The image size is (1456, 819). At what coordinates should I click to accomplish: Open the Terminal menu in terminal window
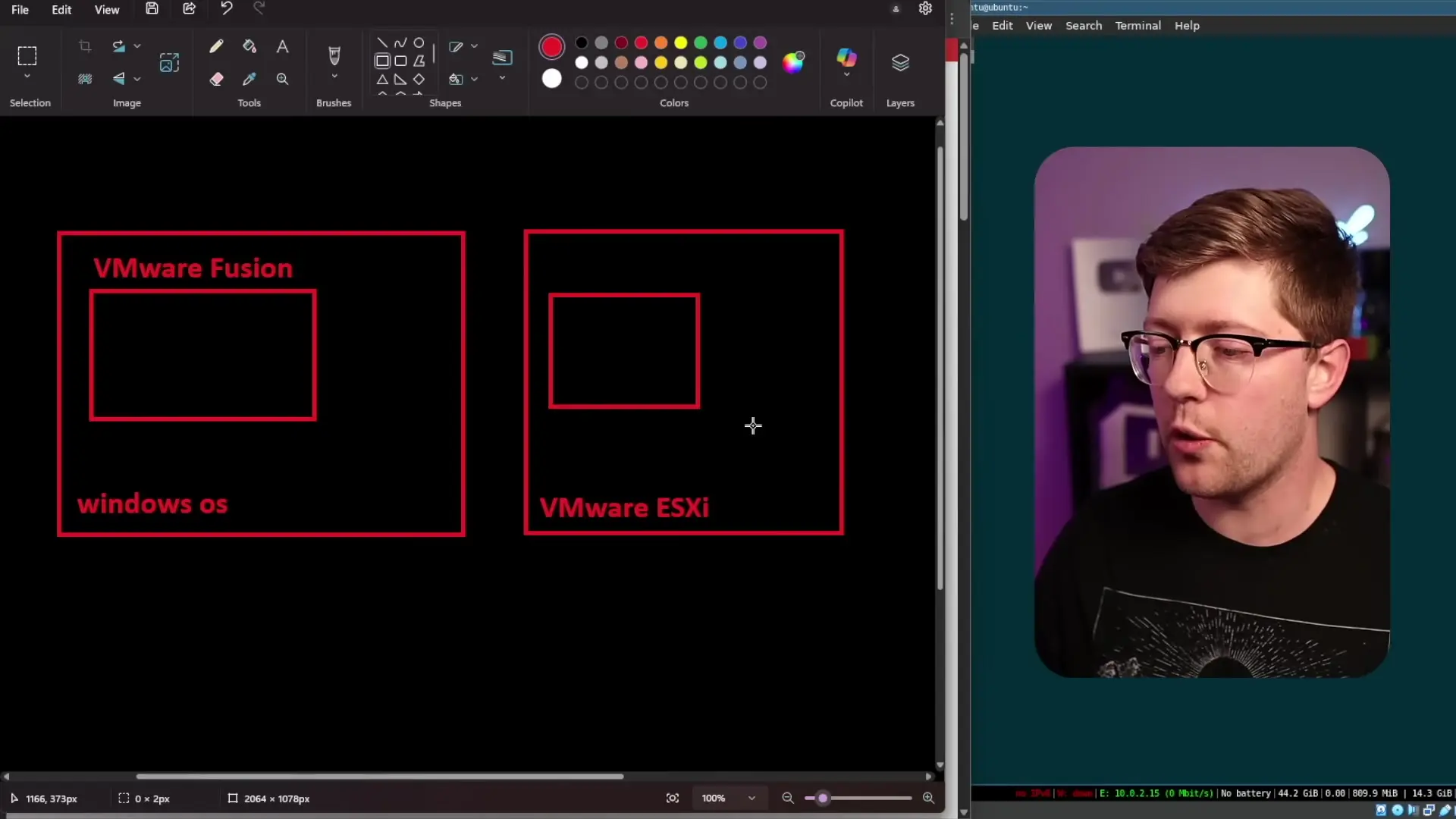coord(1137,26)
